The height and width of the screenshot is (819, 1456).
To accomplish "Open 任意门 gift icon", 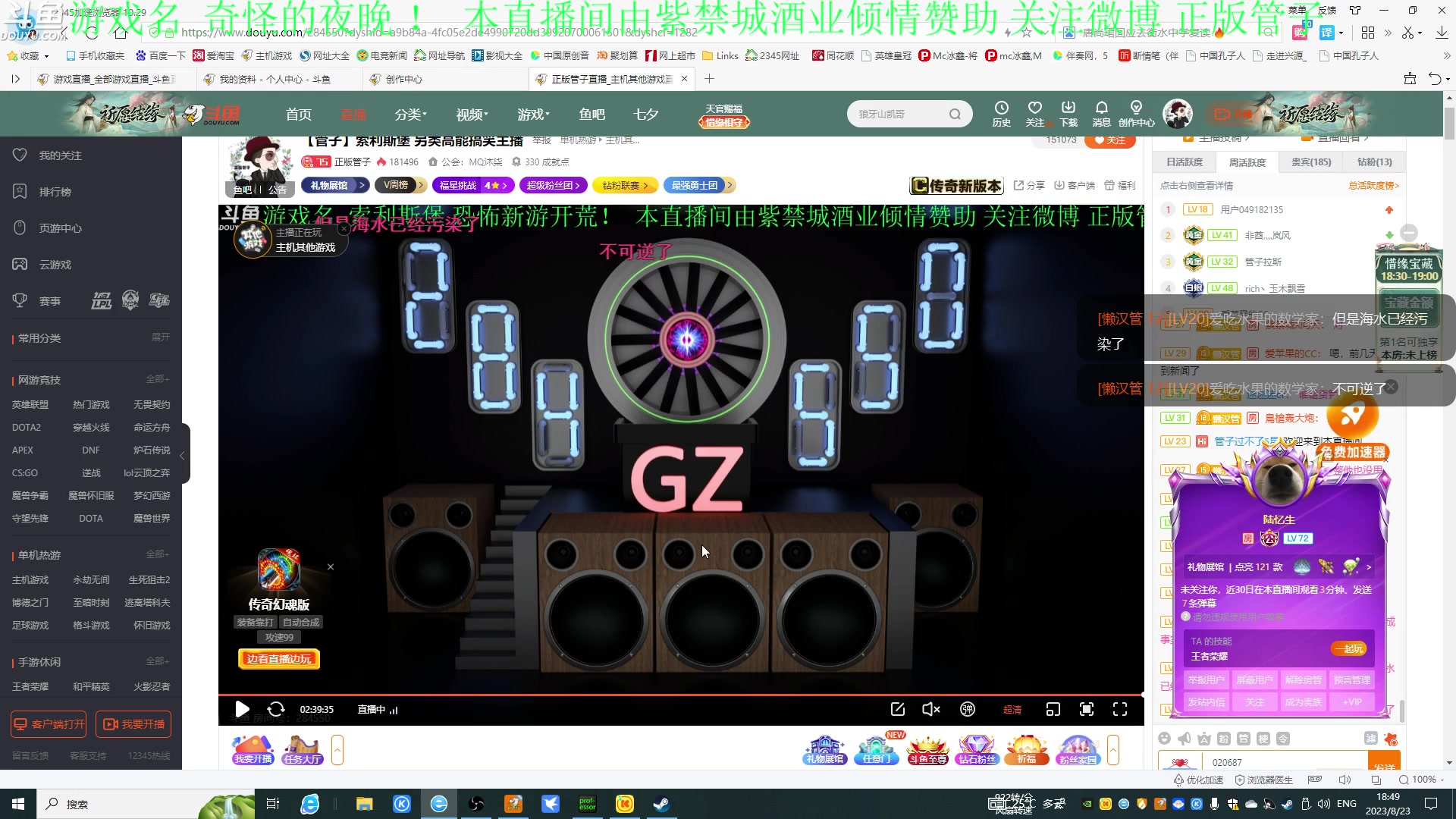I will point(877,749).
